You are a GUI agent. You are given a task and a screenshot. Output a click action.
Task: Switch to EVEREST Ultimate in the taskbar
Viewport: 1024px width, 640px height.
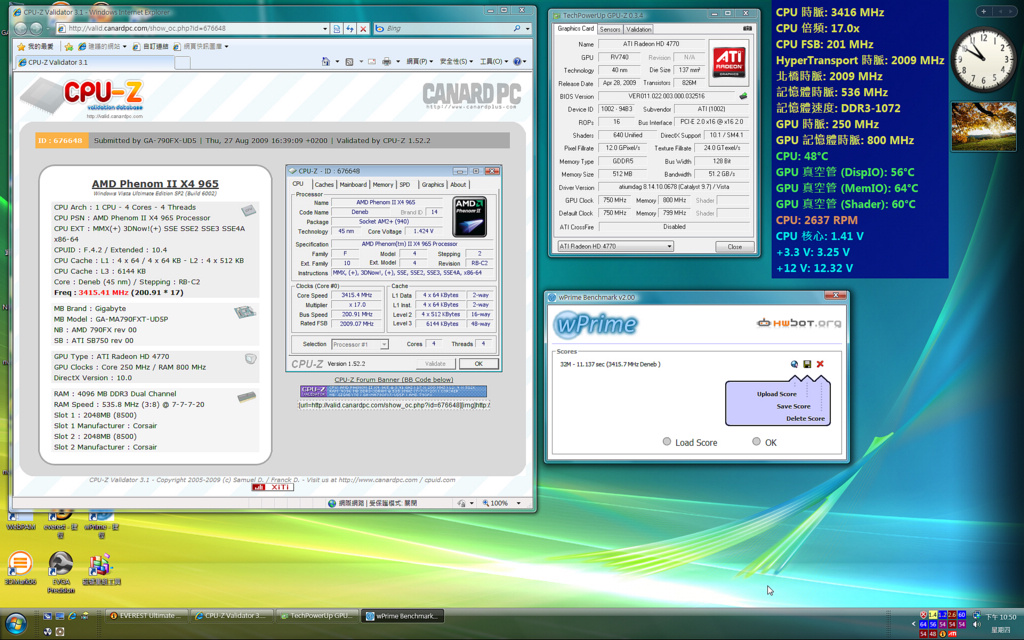click(146, 616)
